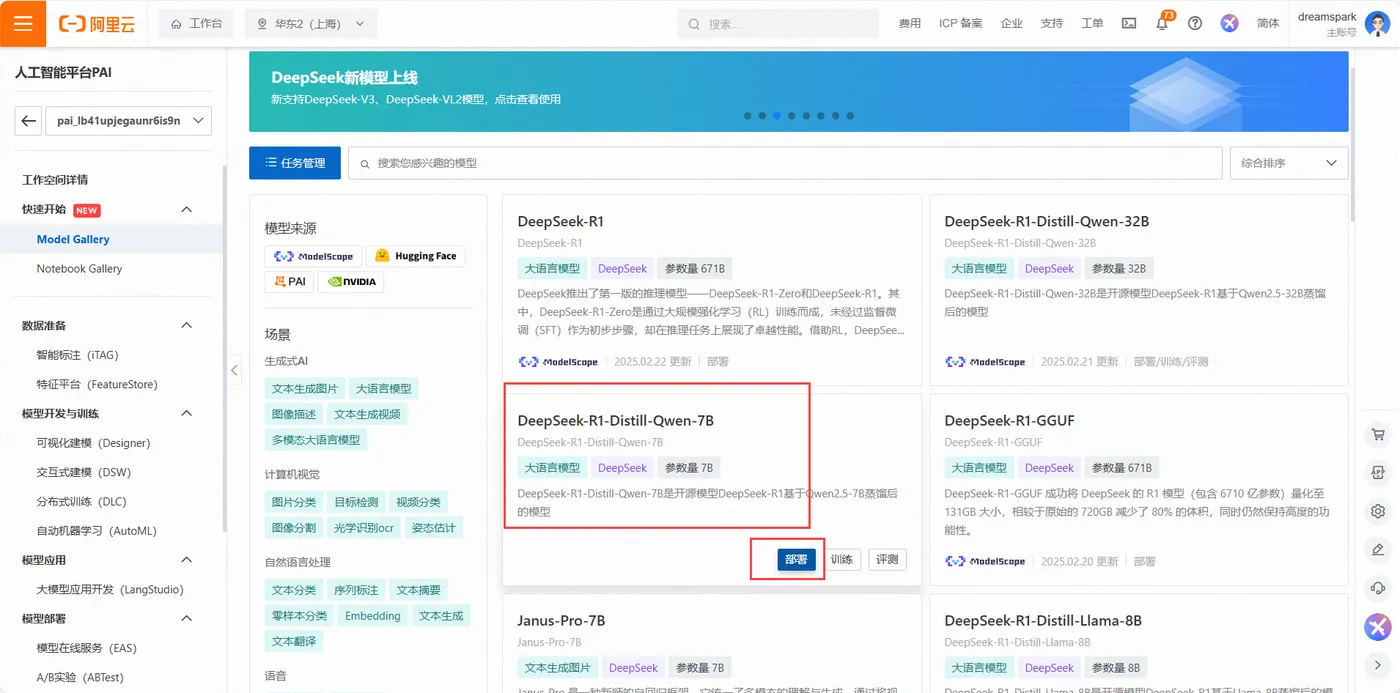This screenshot has height=693, width=1400.
Task: Open the DeepSeek-R1 model card title
Action: pos(561,221)
